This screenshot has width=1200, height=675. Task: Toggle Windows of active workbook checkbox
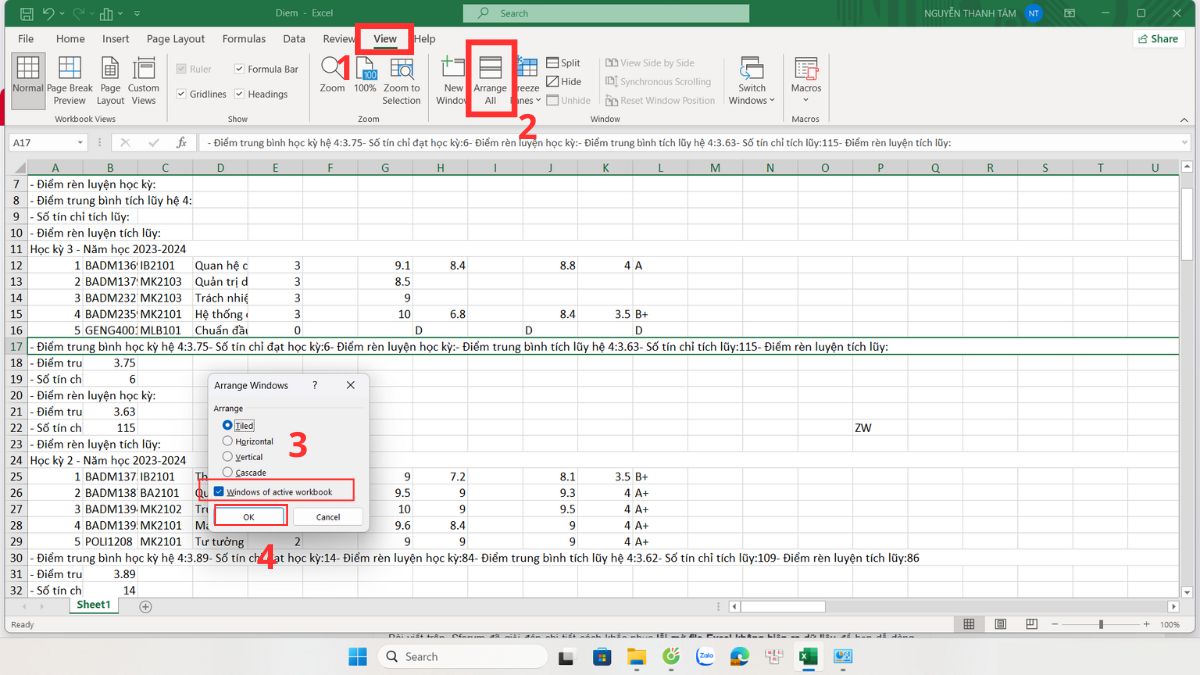pos(219,491)
